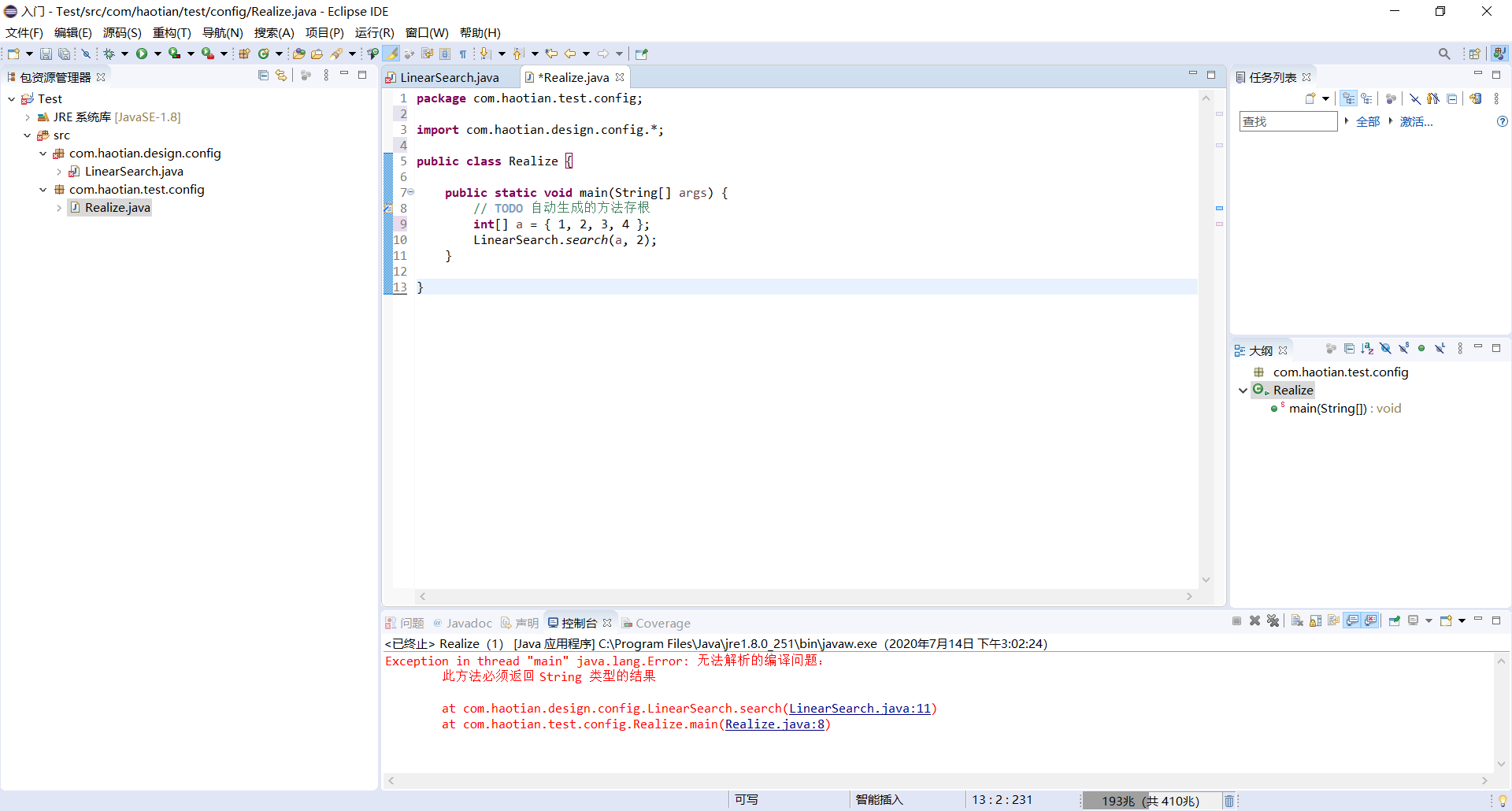Viewport: 1512px width, 811px height.
Task: Switch to LinearSearch.java editor tab
Action: tap(449, 77)
